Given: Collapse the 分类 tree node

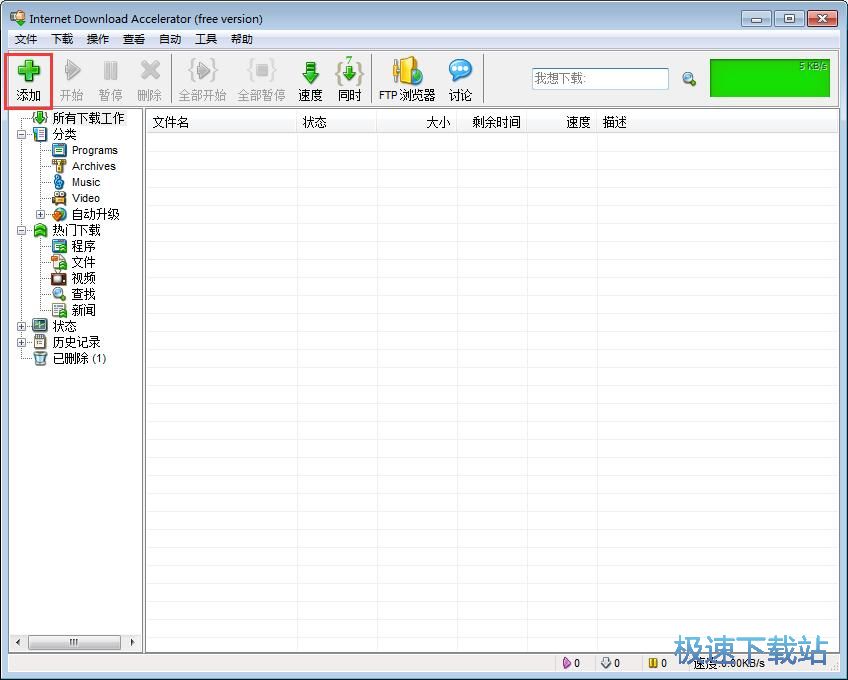Looking at the screenshot, I should (21, 134).
